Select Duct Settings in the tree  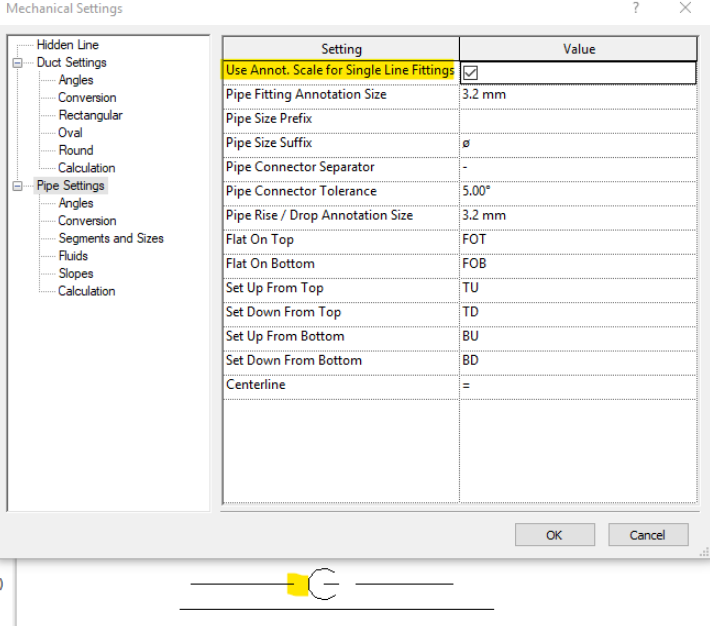[72, 63]
